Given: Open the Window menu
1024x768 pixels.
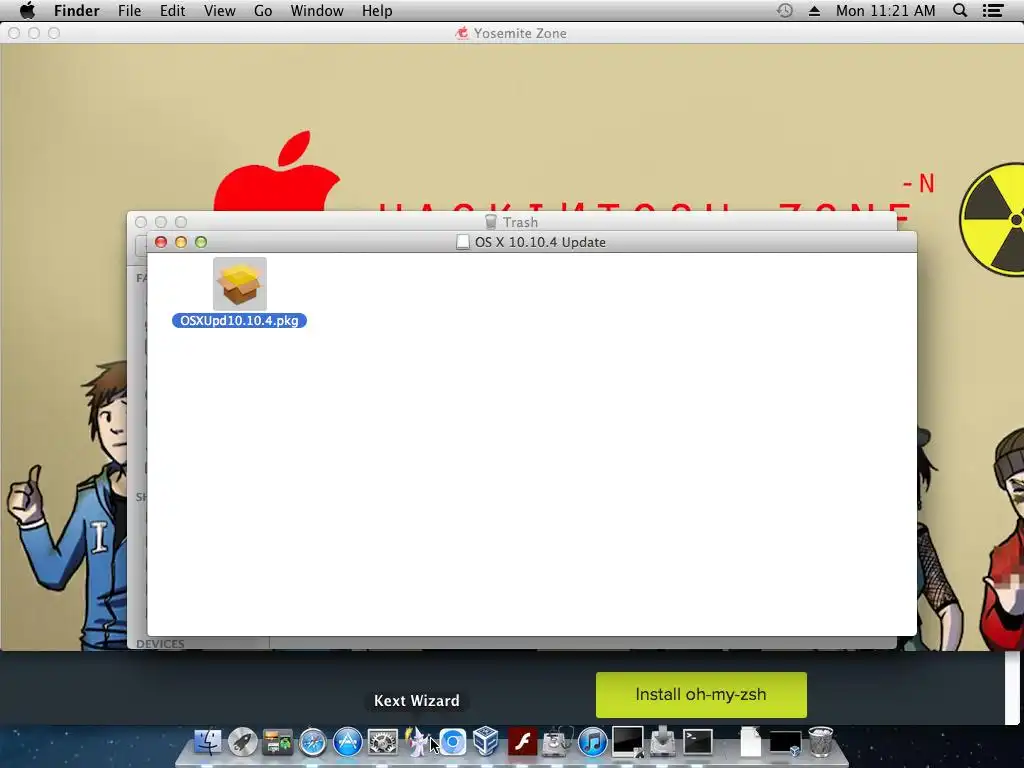Looking at the screenshot, I should (x=317, y=10).
